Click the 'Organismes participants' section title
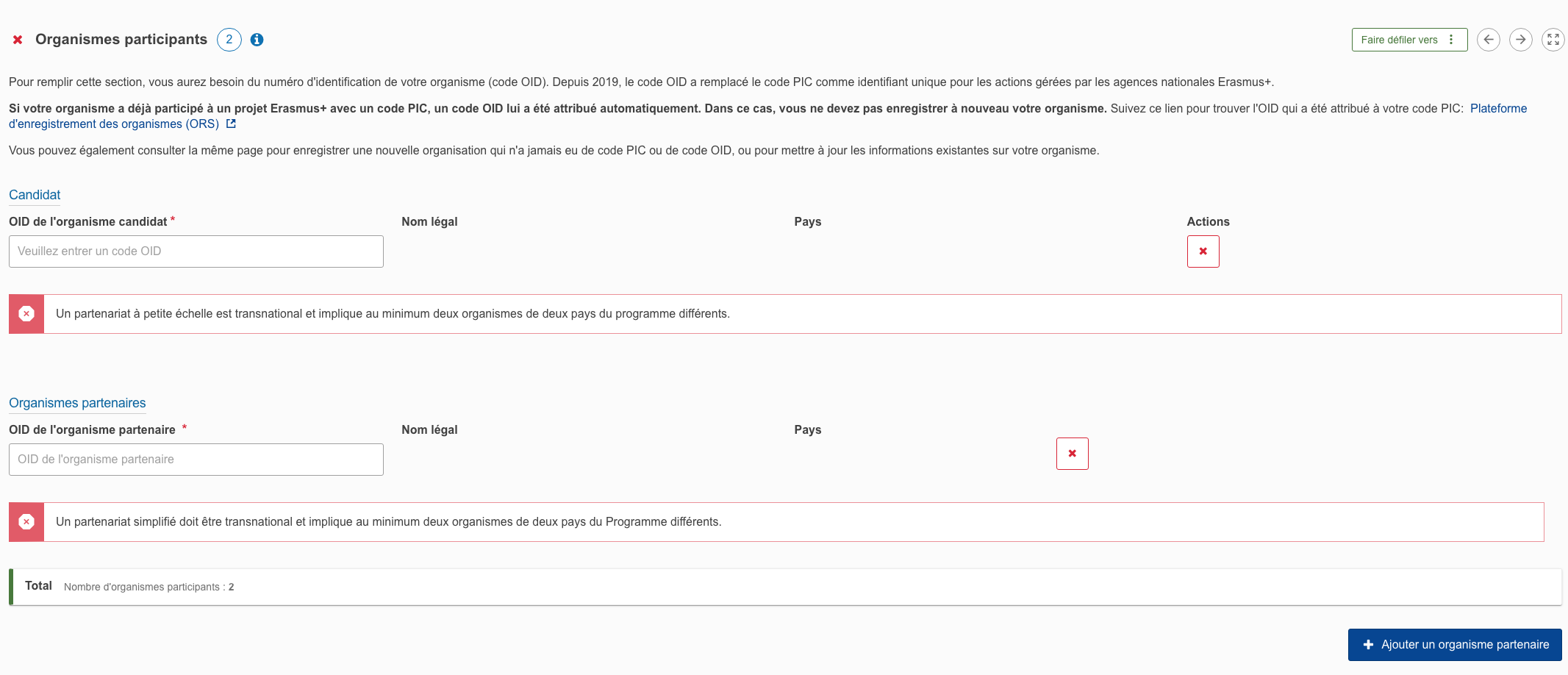Viewport: 1568px width, 675px height. pyautogui.click(x=121, y=40)
